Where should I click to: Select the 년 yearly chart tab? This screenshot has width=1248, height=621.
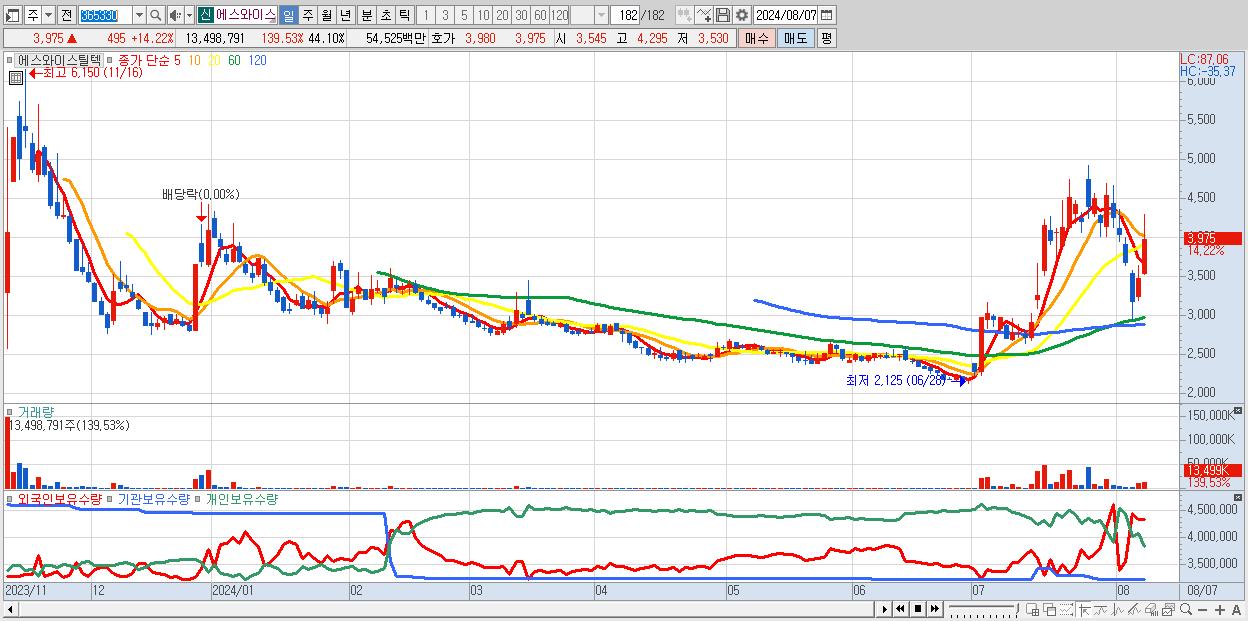(x=345, y=15)
